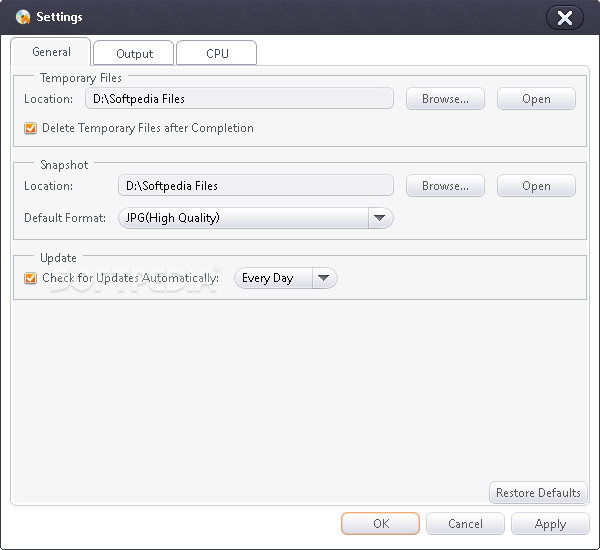
Task: Open the Output tab
Action: (134, 54)
